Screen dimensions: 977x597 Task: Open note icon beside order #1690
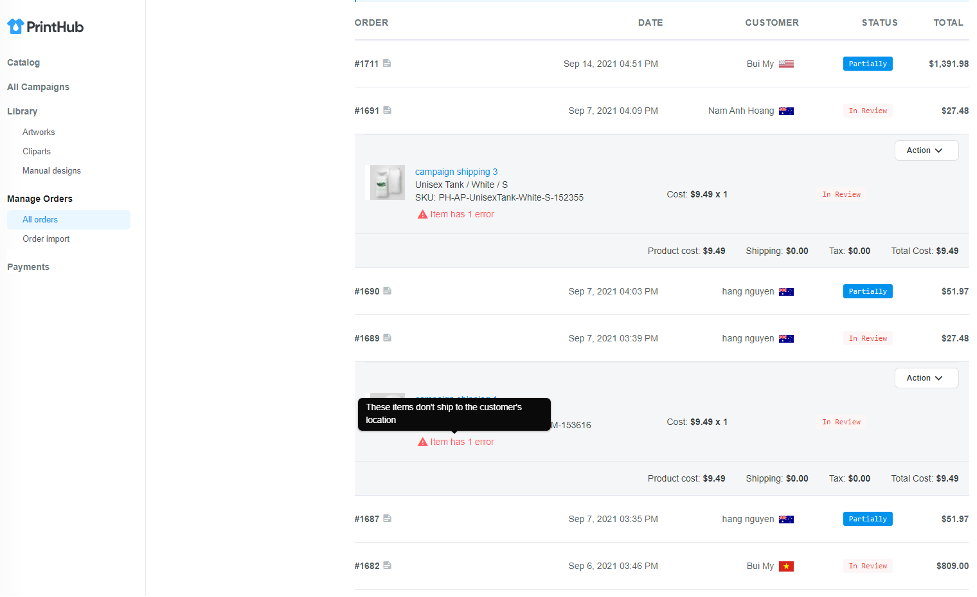387,291
